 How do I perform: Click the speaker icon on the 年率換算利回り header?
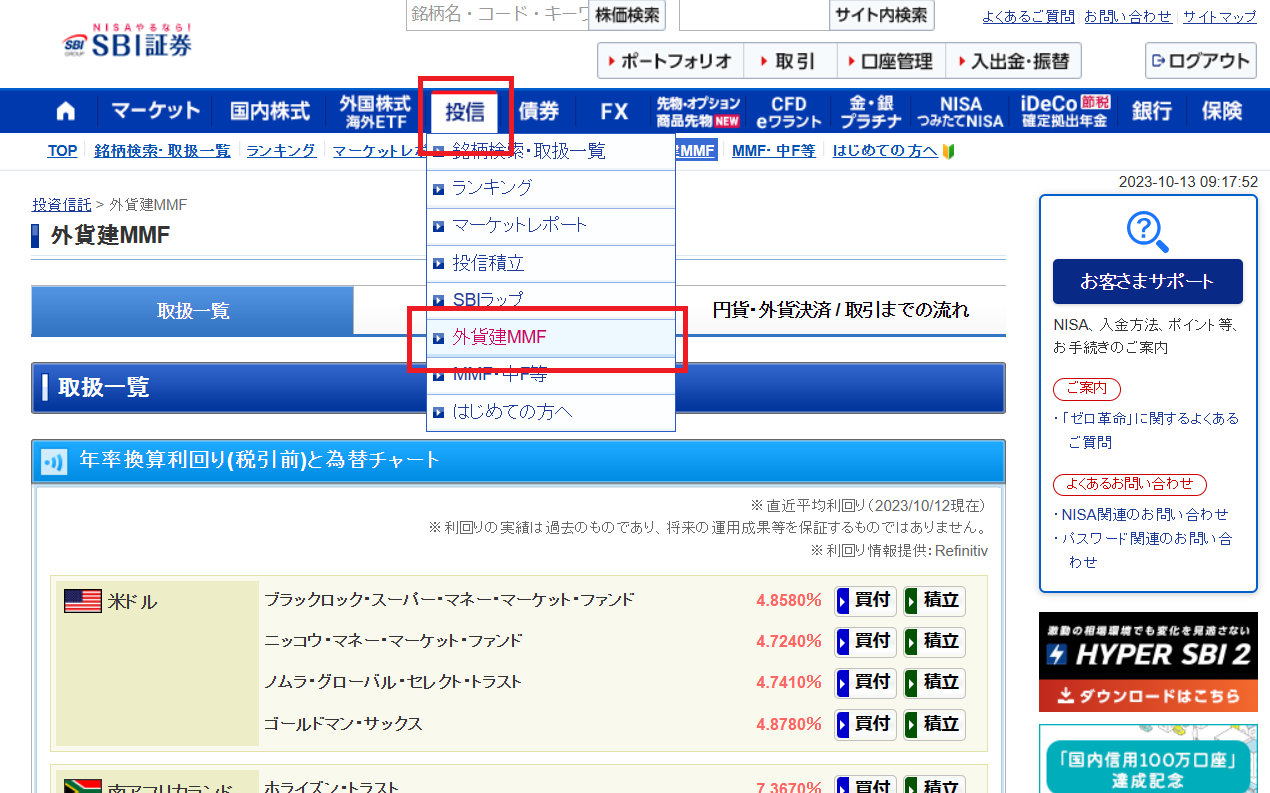coord(53,462)
